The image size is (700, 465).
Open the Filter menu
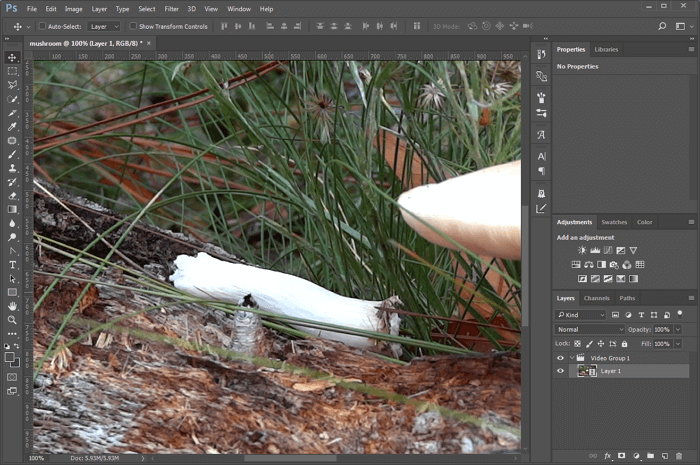(x=171, y=9)
